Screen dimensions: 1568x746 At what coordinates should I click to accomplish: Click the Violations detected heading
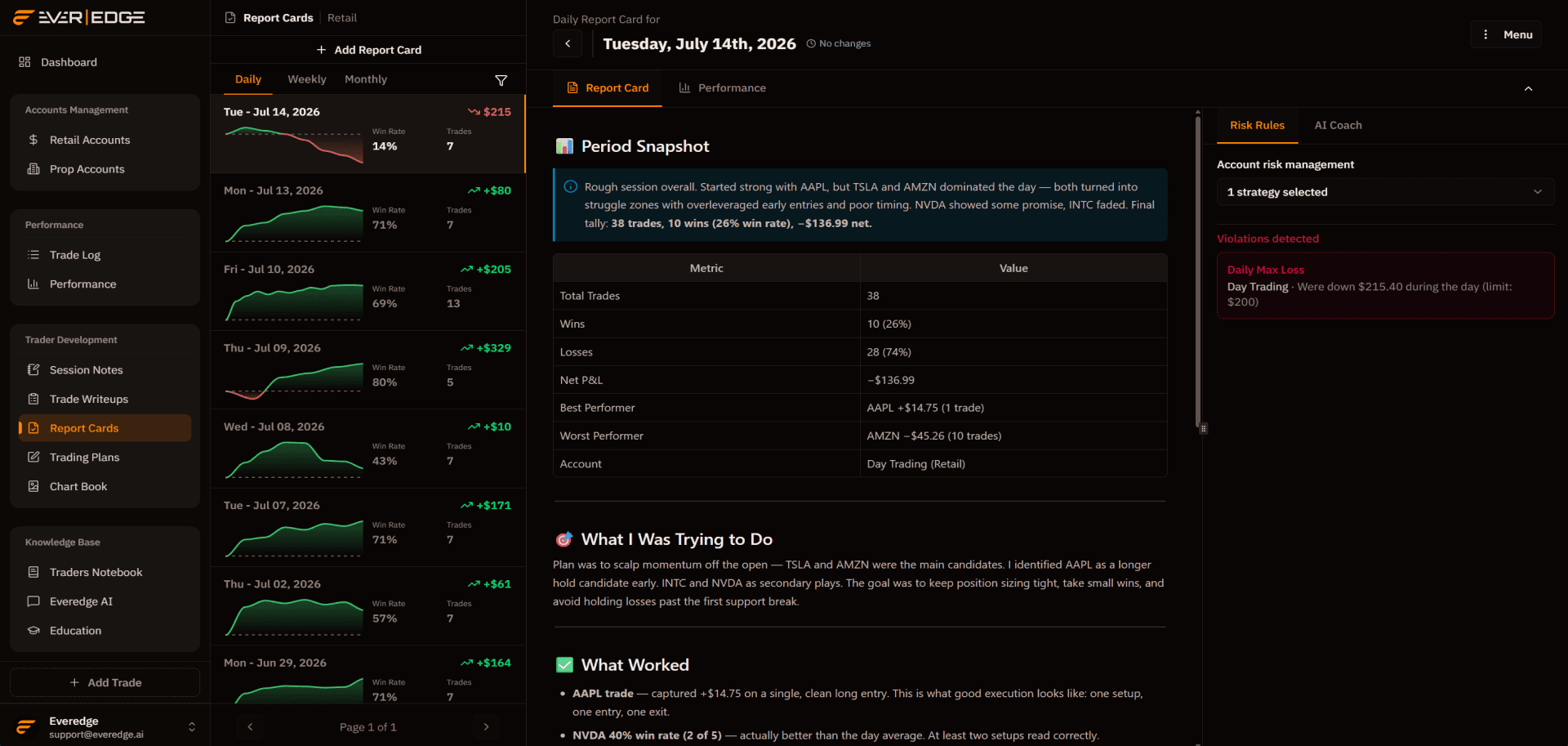click(x=1267, y=239)
